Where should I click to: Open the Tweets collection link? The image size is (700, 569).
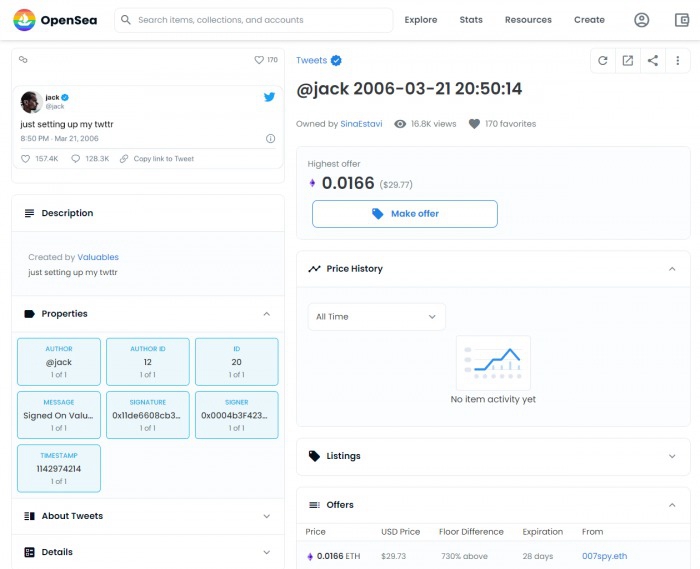311,60
